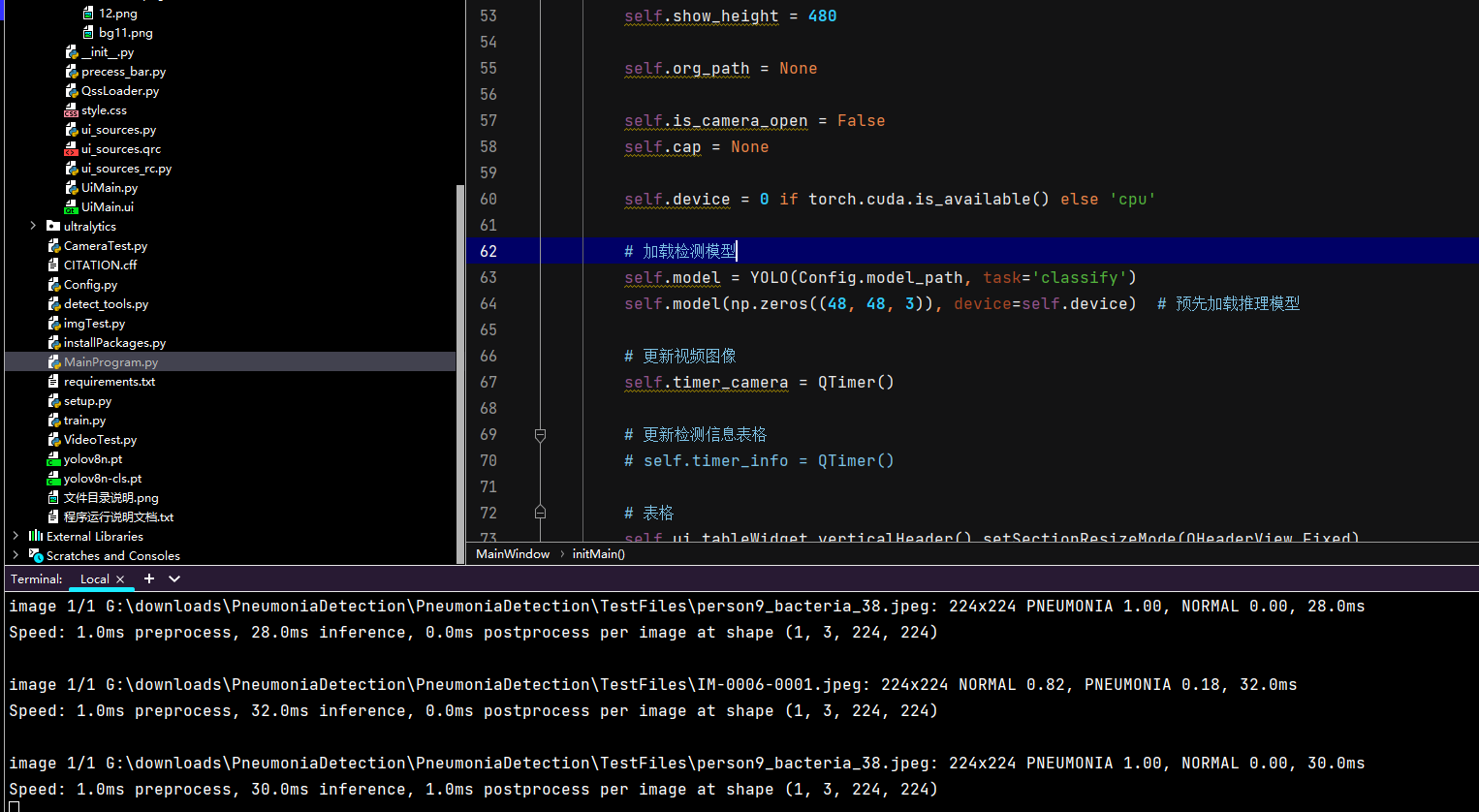The width and height of the screenshot is (1479, 812).
Task: Close the Local terminal tab
Action: tap(120, 579)
